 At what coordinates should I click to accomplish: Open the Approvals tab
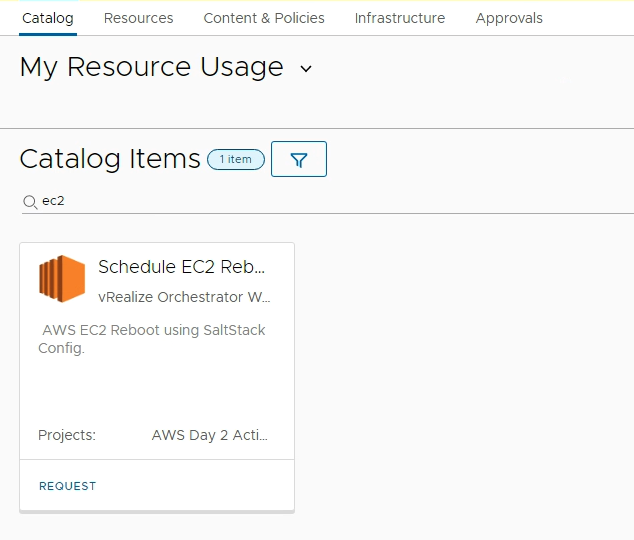tap(509, 18)
